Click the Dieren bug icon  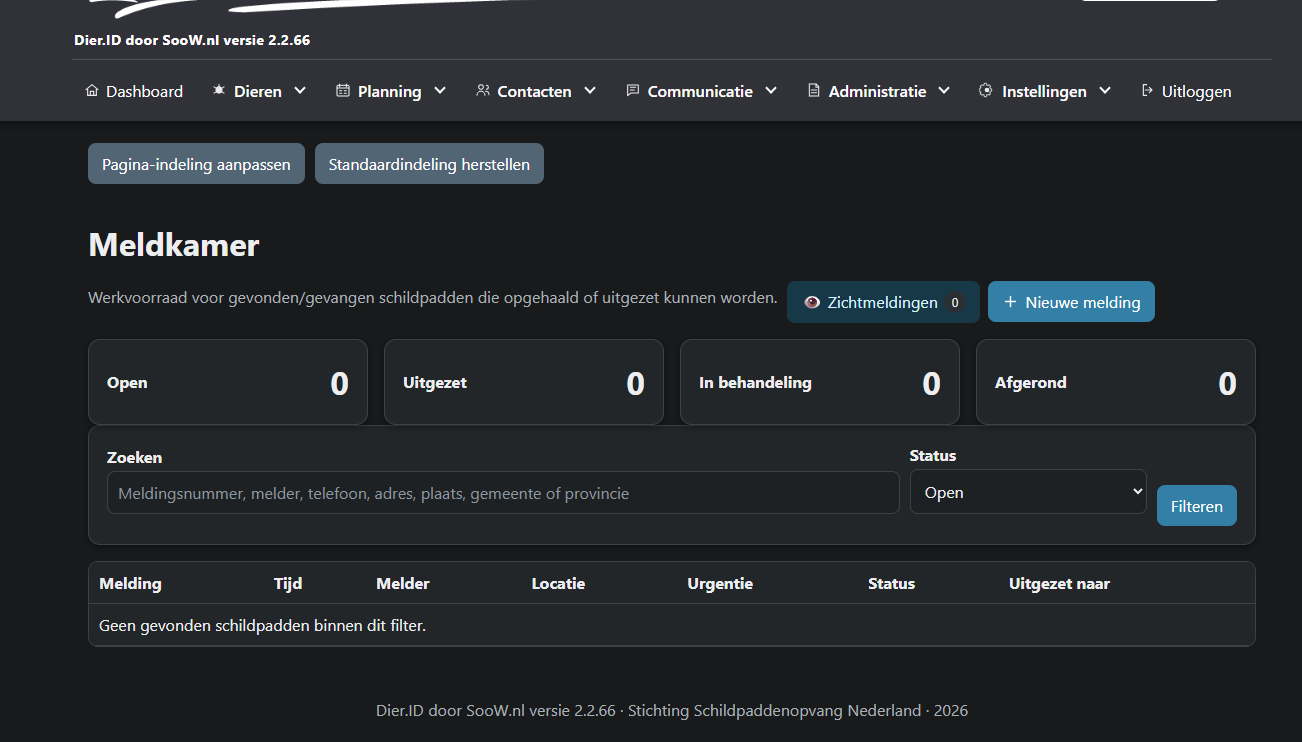[x=219, y=91]
